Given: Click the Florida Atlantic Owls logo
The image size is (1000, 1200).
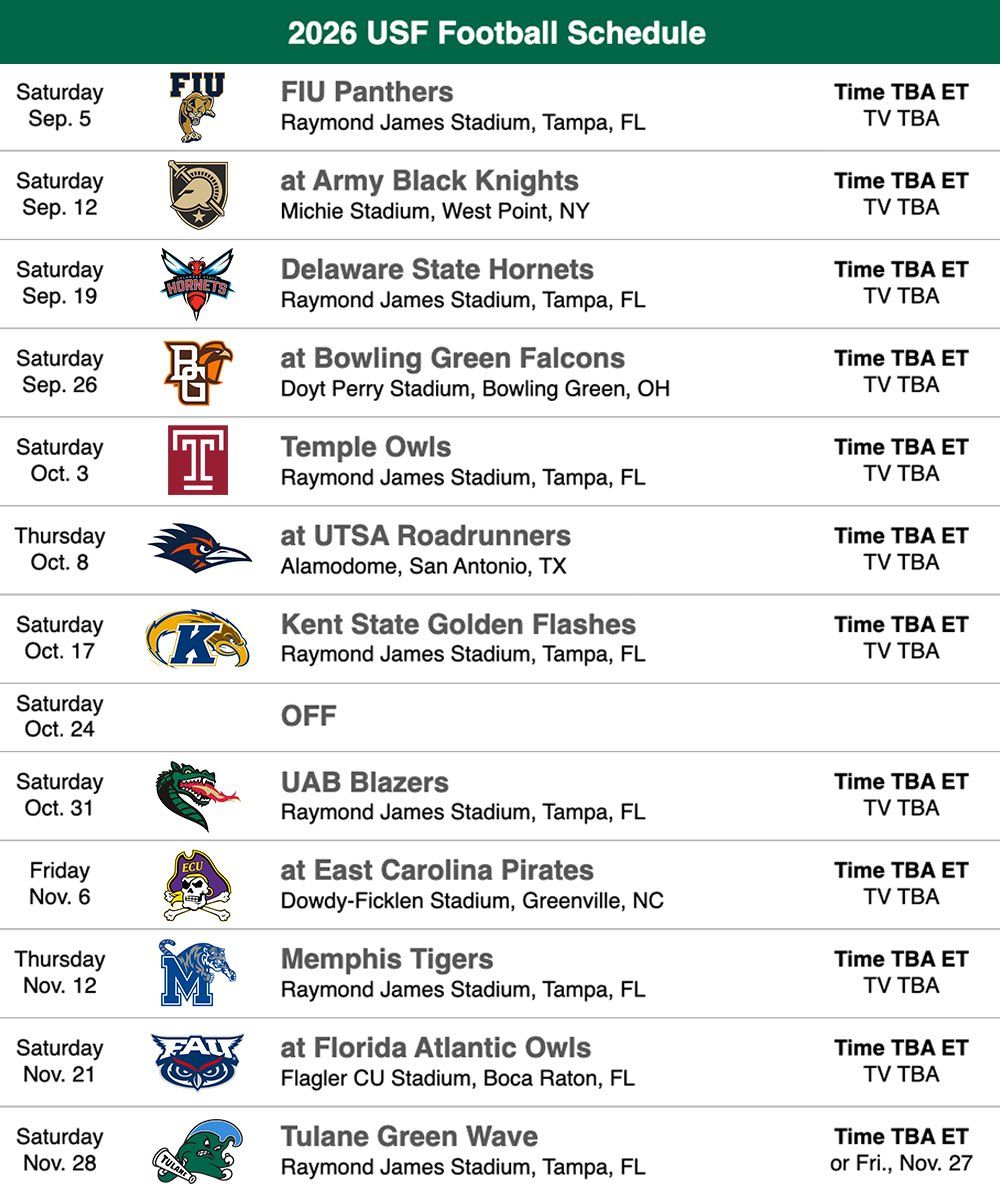Looking at the screenshot, I should coord(197,1062).
